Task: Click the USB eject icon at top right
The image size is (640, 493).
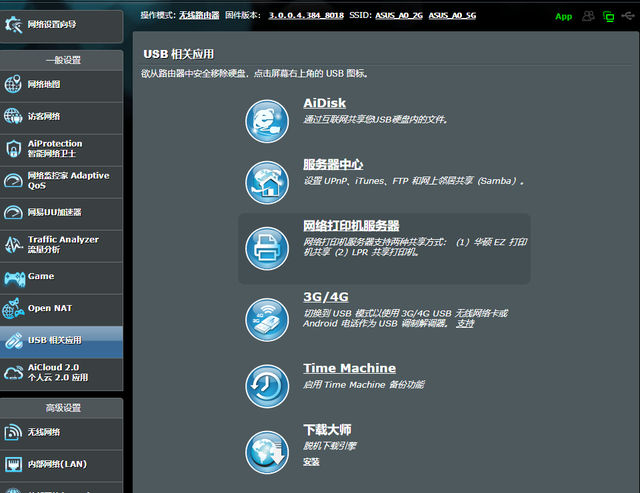Action: tap(628, 16)
